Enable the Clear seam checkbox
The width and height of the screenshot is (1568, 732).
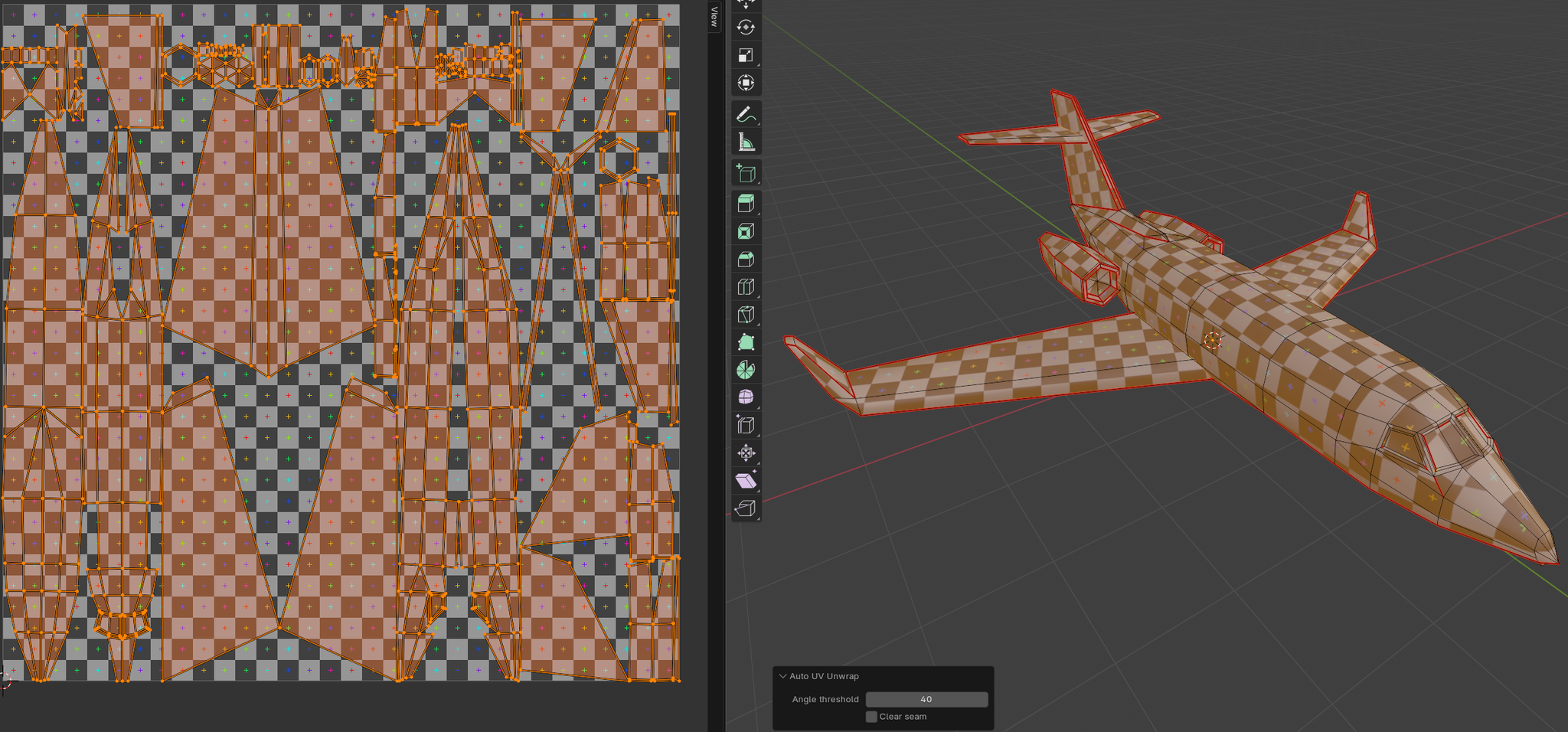tap(871, 717)
